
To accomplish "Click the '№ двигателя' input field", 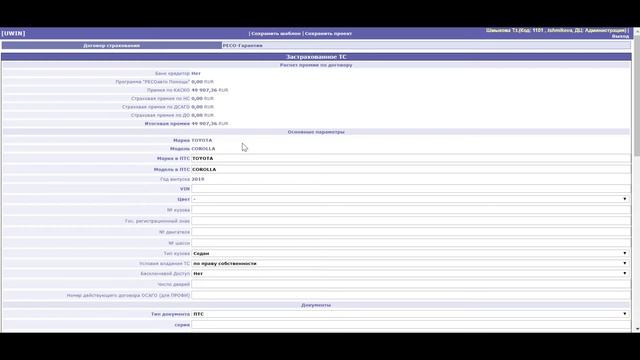I will tap(411, 232).
